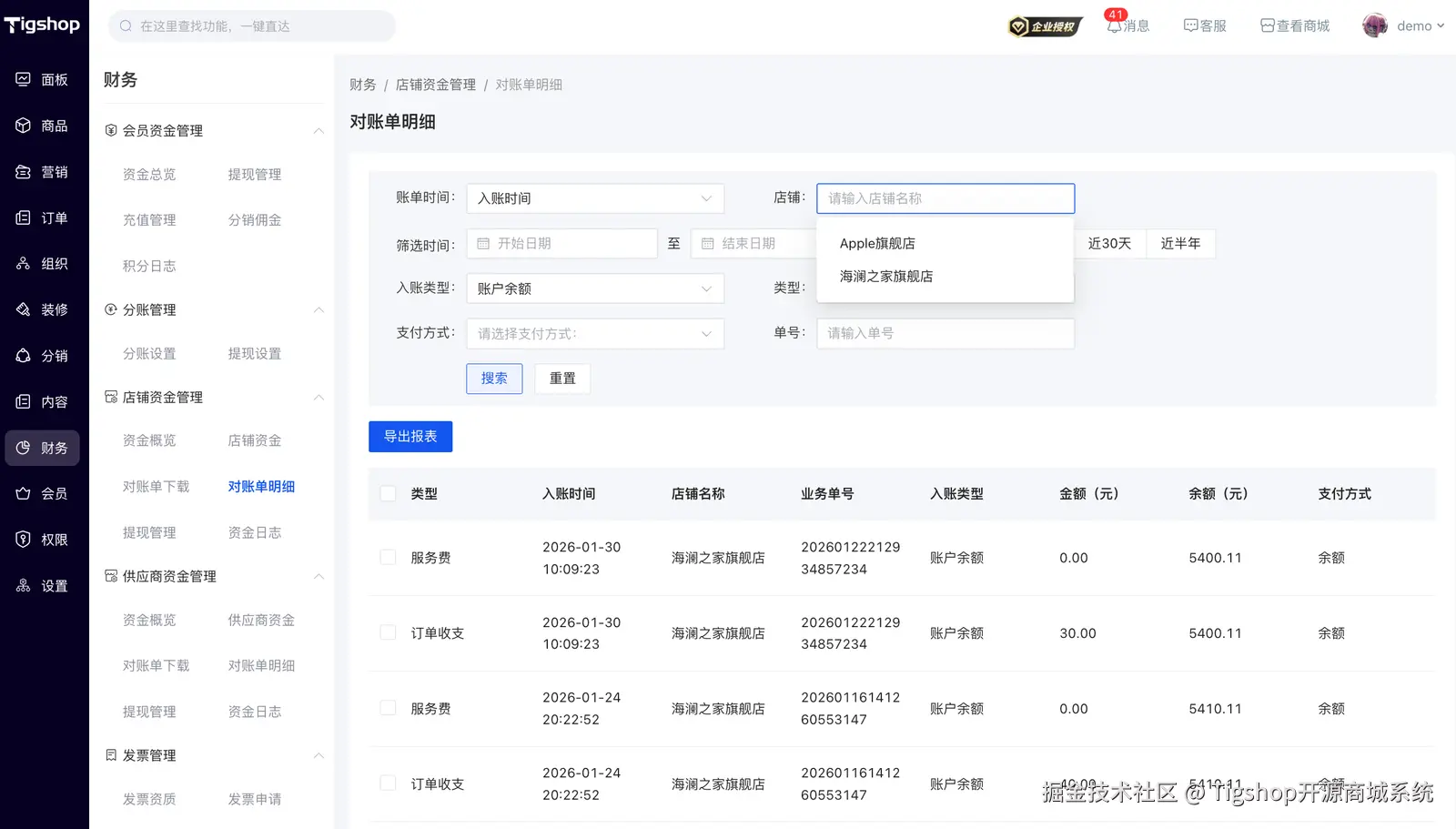Open 客服 customer service chat icon
The height and width of the screenshot is (829, 1456).
pyautogui.click(x=1190, y=25)
